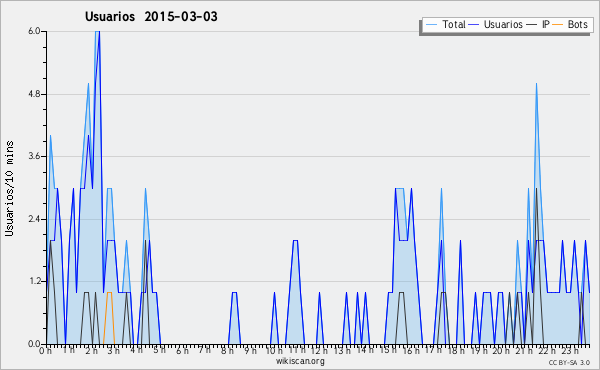Click the '5 h' x-axis label
This screenshot has height=370, width=600.
pyautogui.click(x=159, y=350)
